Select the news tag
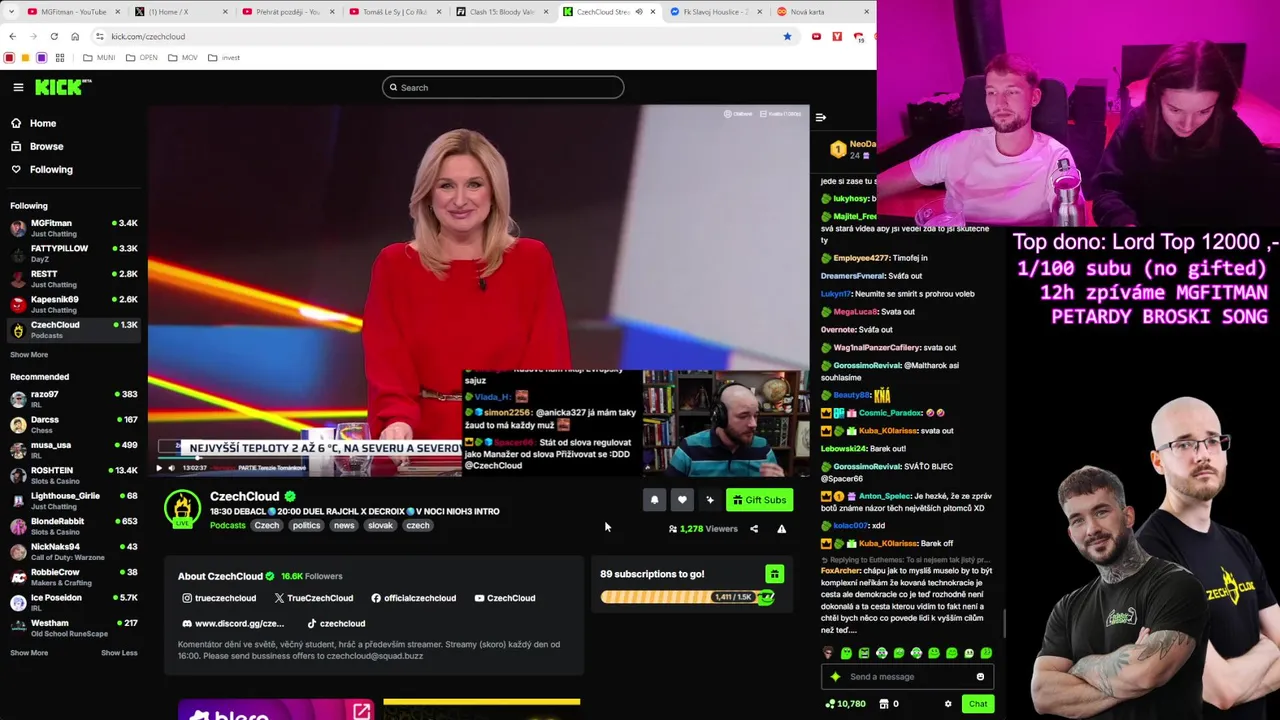This screenshot has width=1280, height=720. pos(344,525)
